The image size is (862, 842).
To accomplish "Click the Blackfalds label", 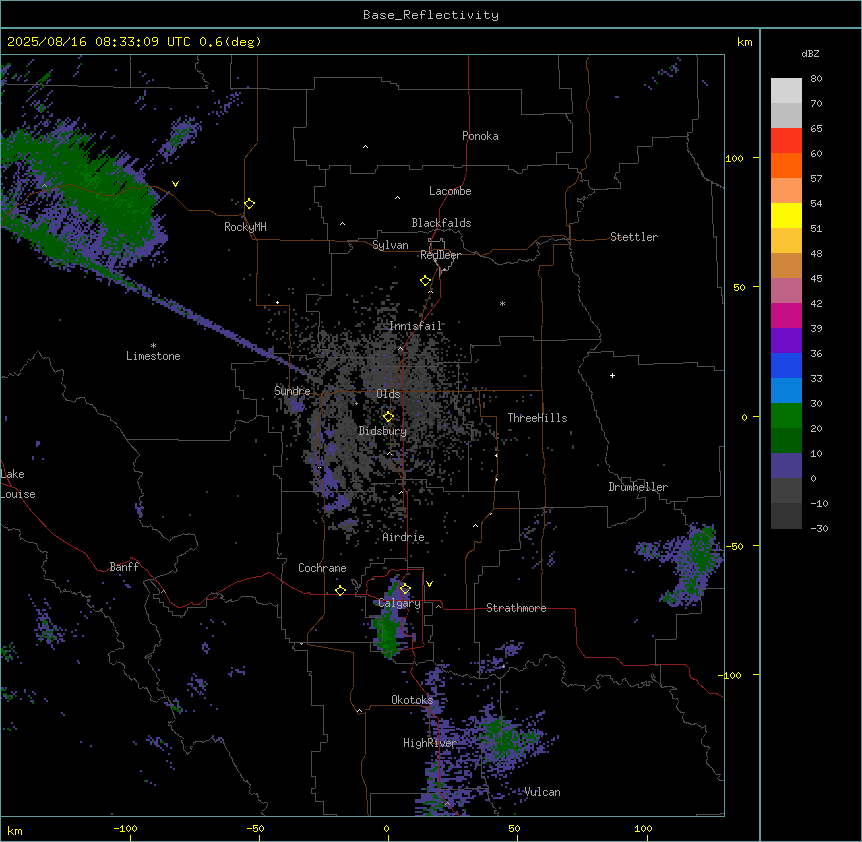I will [x=441, y=223].
